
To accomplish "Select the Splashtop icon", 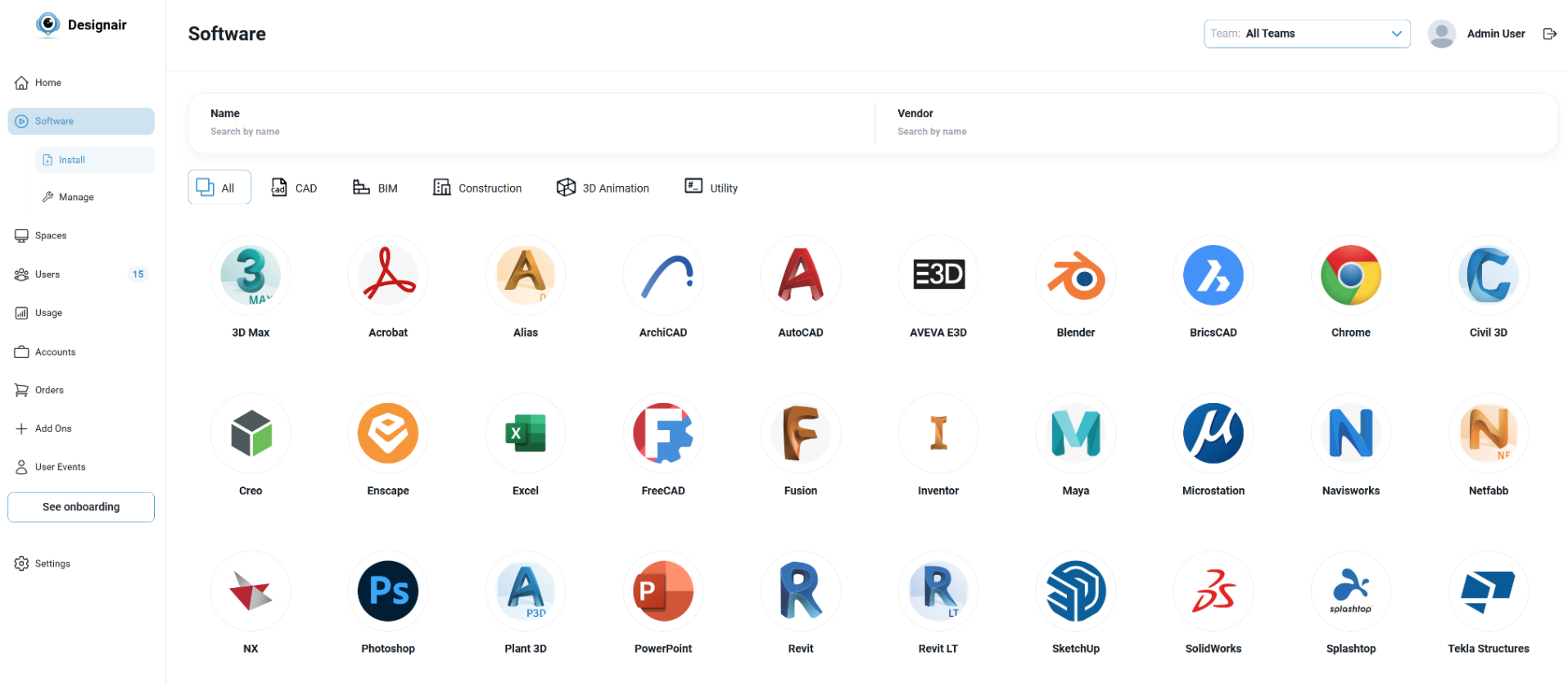I will pos(1351,591).
